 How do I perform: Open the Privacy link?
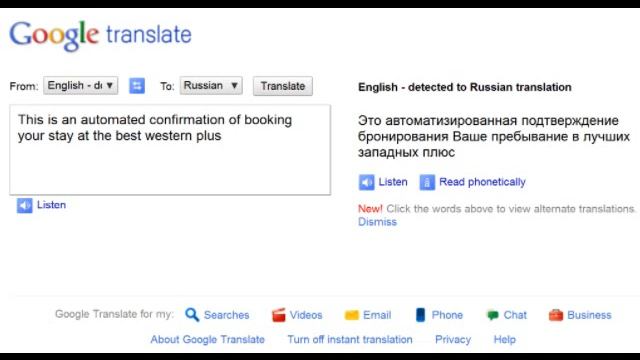[453, 340]
